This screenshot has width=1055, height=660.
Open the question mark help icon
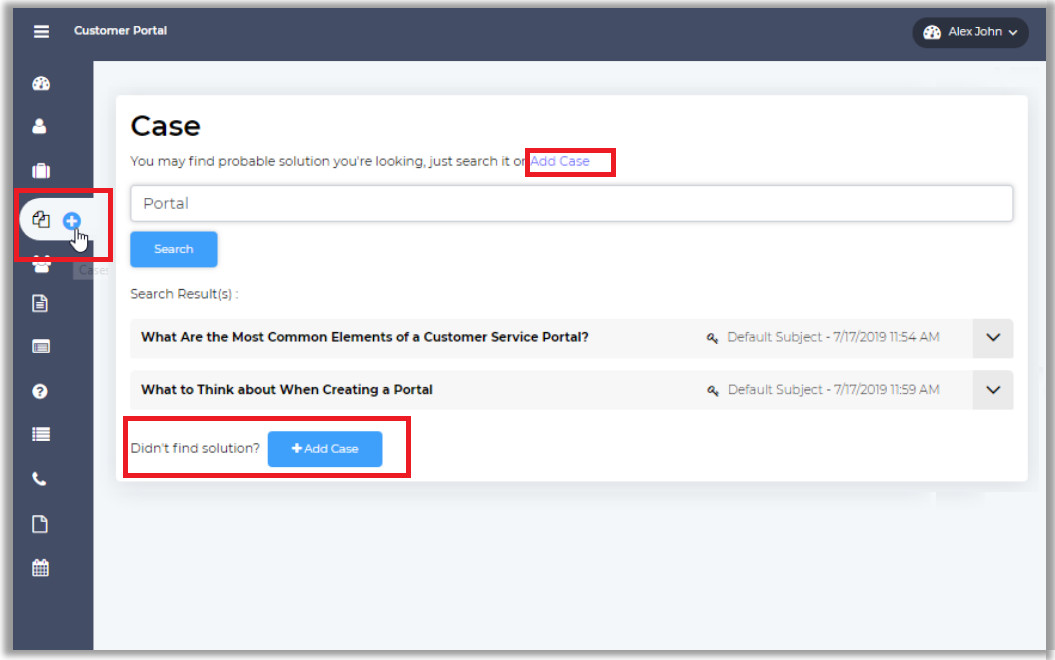coord(41,391)
